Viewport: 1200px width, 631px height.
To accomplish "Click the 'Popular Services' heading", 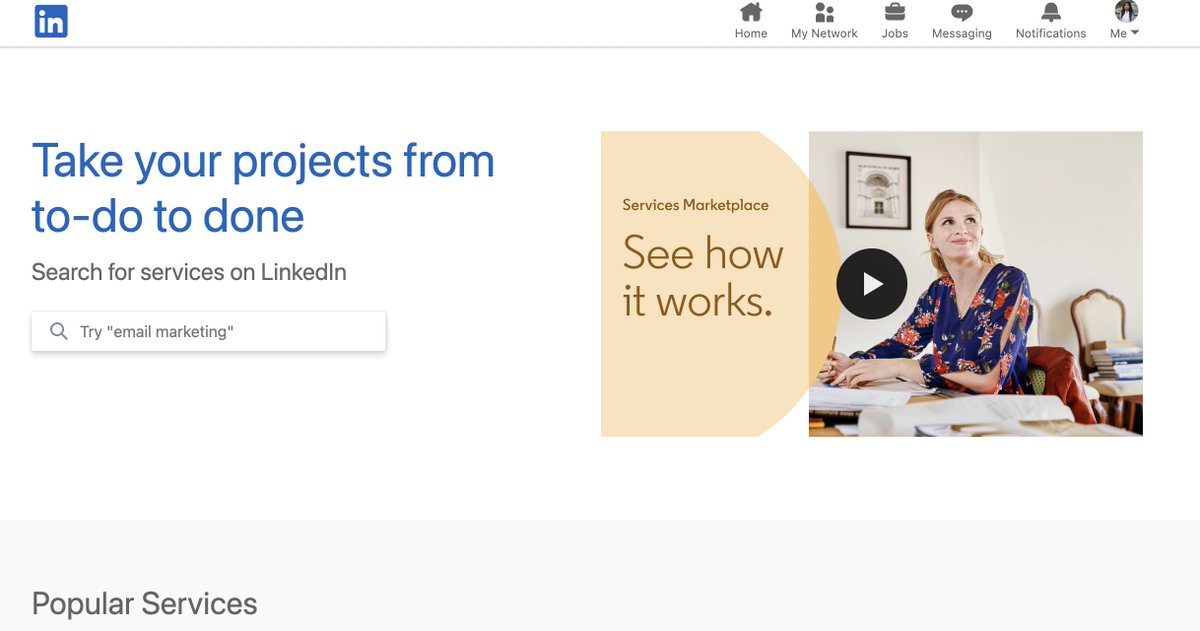I will (145, 603).
